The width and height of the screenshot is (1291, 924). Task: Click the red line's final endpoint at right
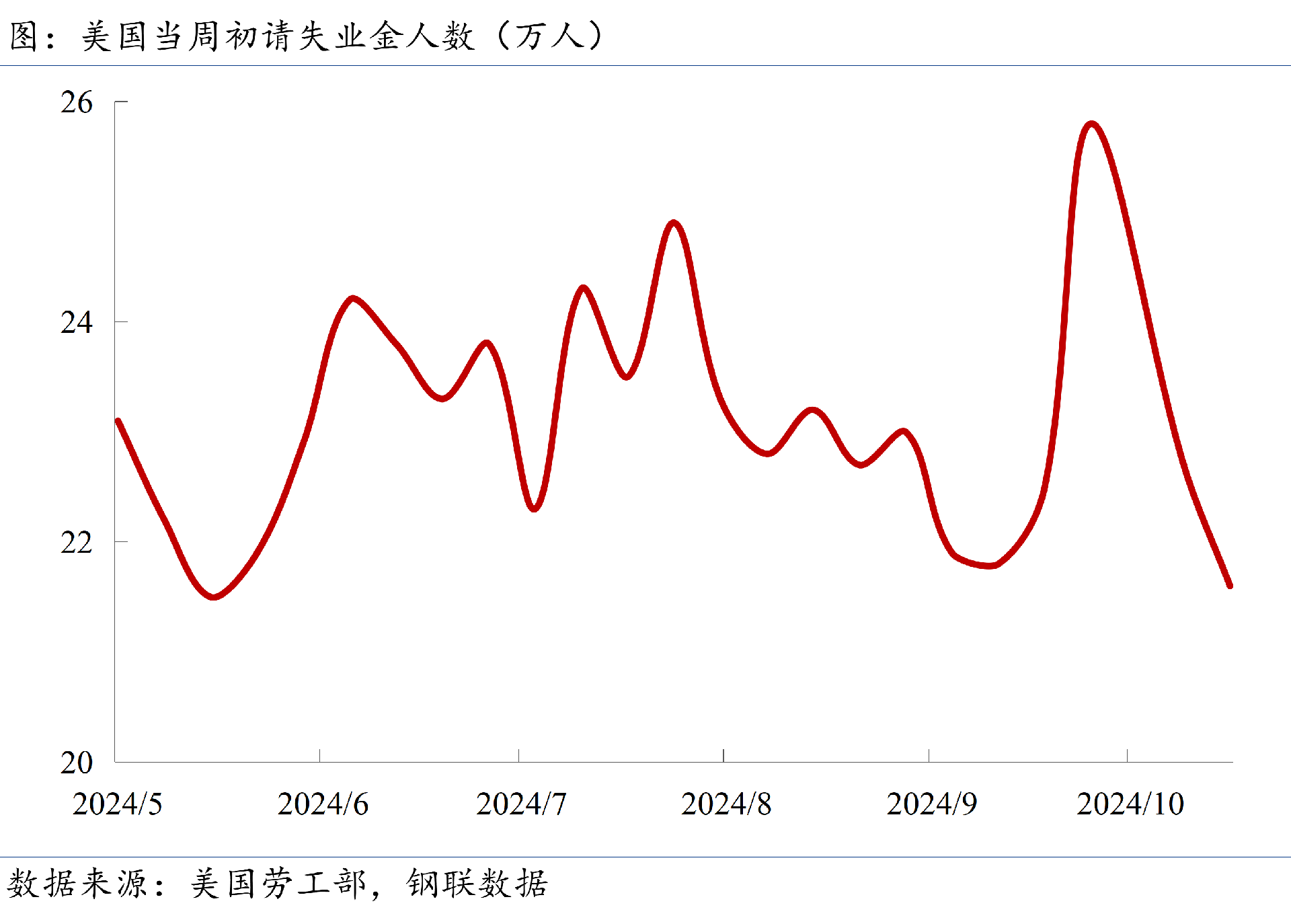[x=1229, y=586]
